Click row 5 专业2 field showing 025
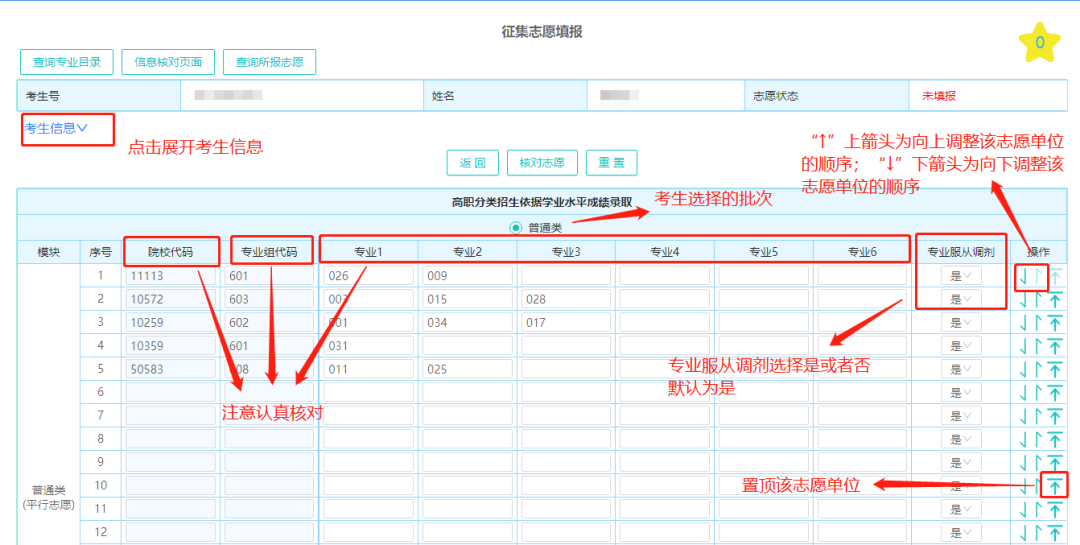 tap(468, 370)
